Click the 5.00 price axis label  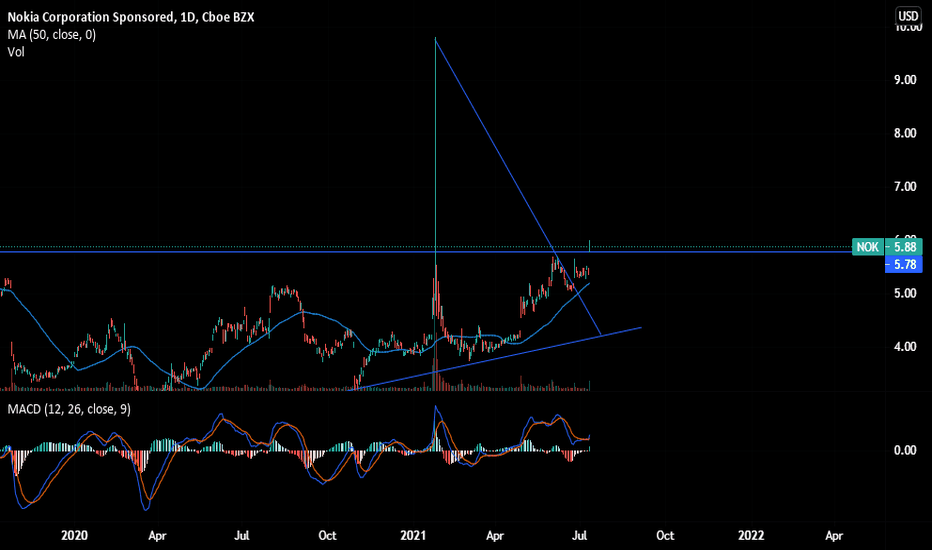coord(905,293)
